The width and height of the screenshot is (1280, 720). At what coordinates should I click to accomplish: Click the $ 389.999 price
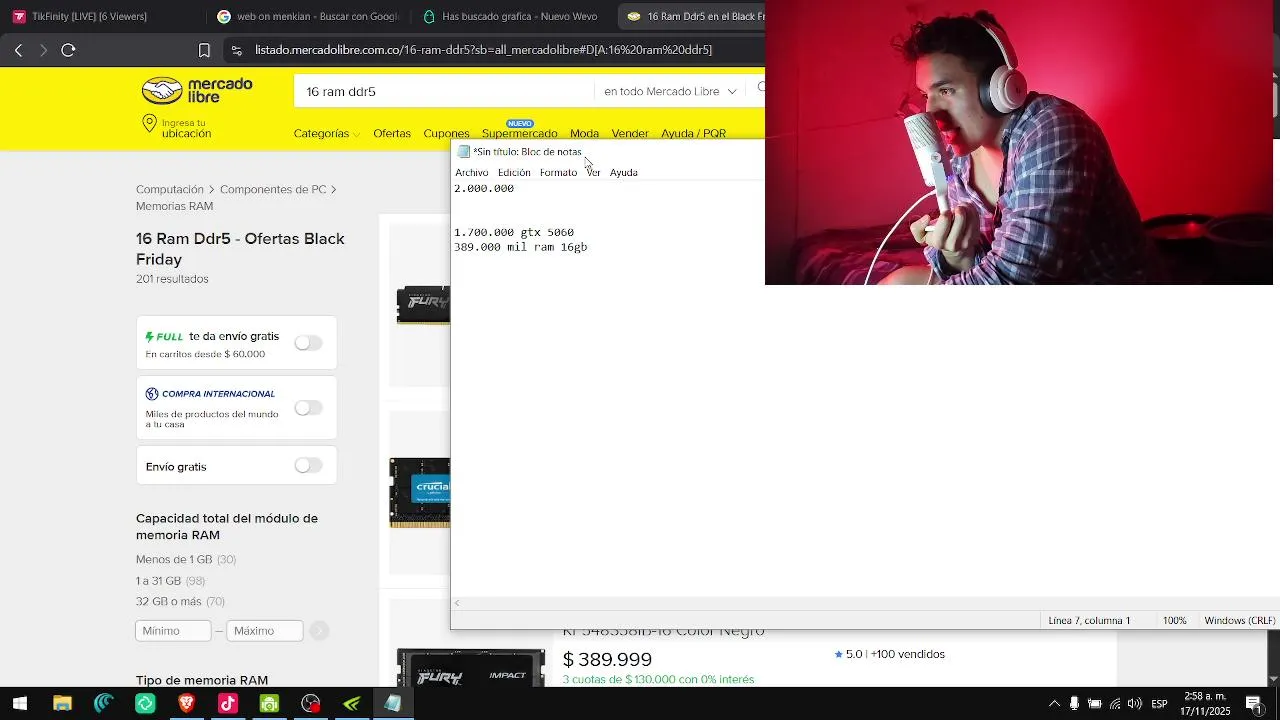[x=607, y=659]
